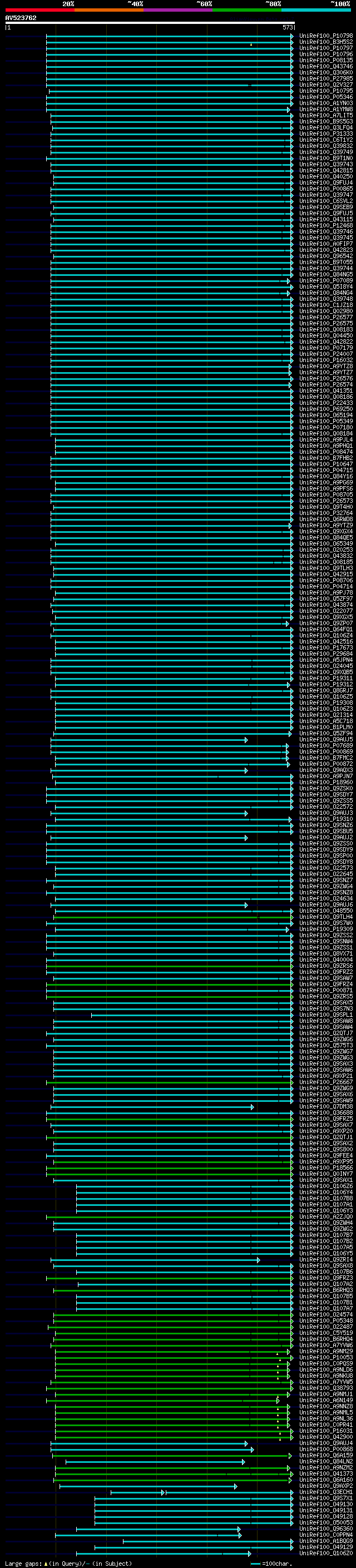
Task: Open hit UniRef100_P19311
Action: click(x=325, y=678)
